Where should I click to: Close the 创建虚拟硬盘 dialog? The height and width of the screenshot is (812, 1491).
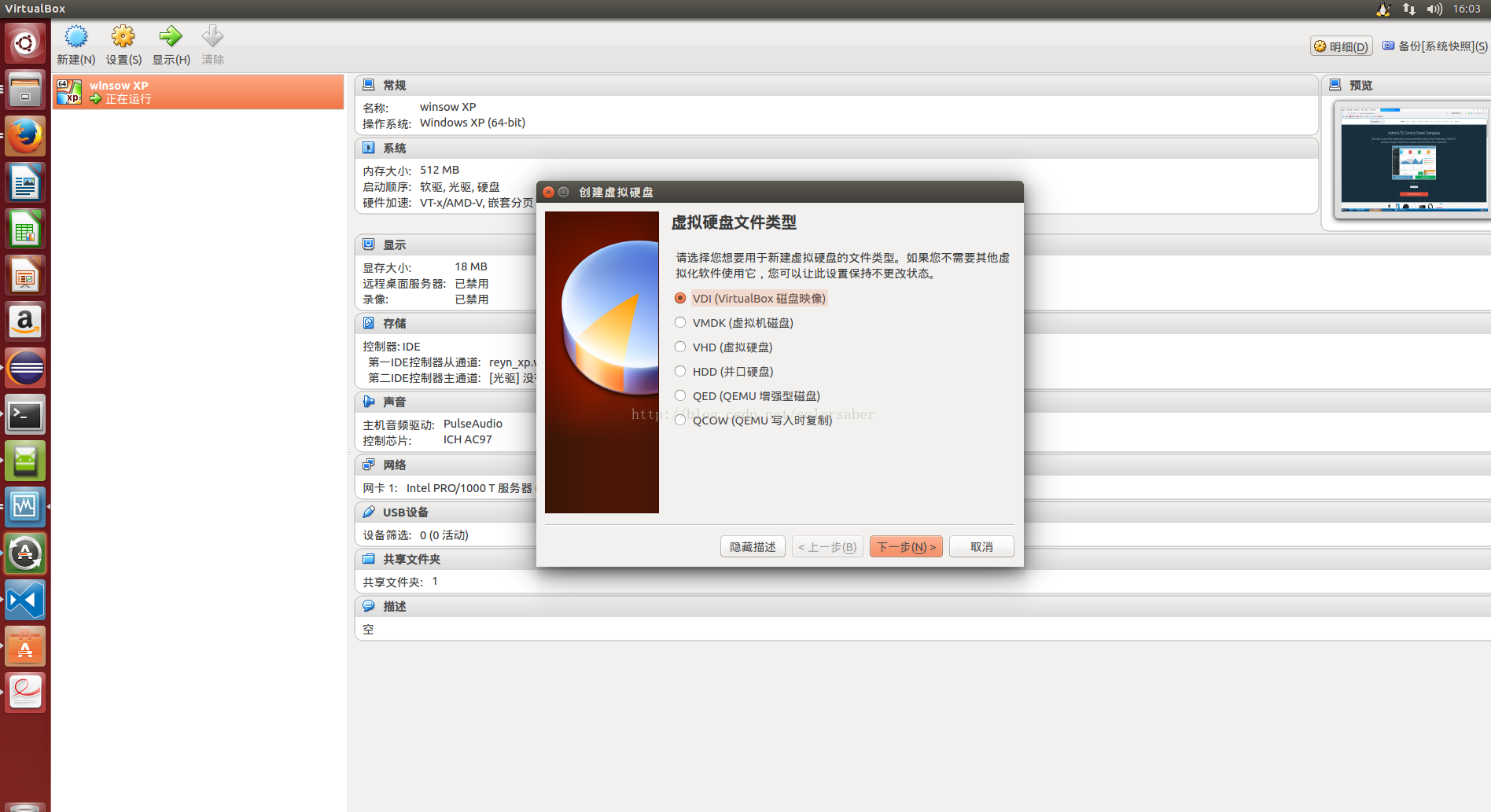[x=549, y=192]
